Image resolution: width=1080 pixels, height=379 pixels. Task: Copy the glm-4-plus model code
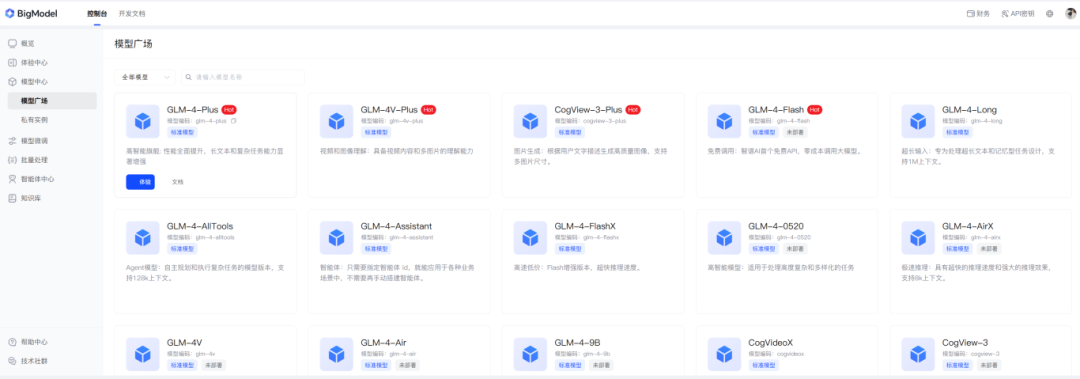pos(233,121)
